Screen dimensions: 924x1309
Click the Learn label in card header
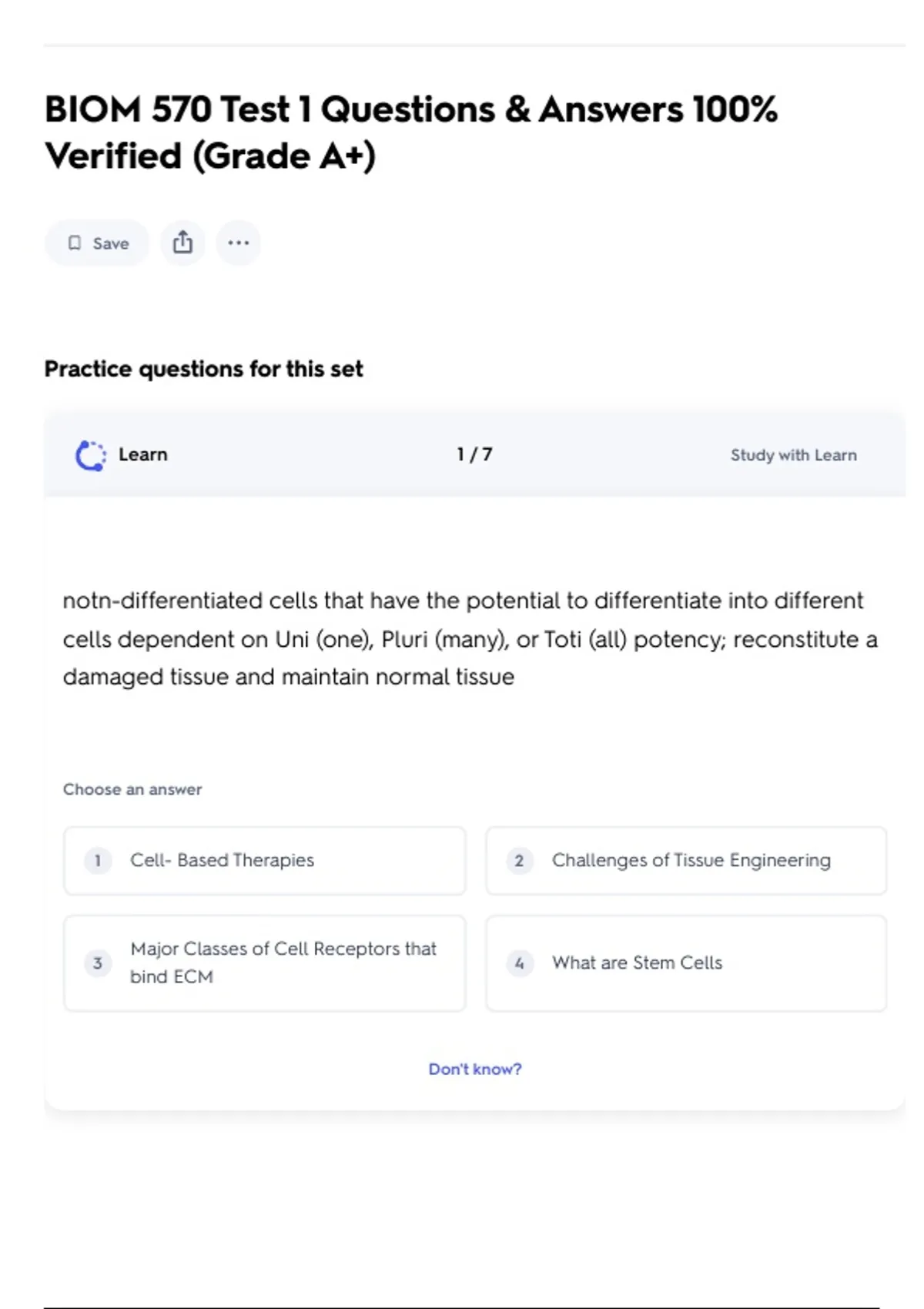pos(142,454)
